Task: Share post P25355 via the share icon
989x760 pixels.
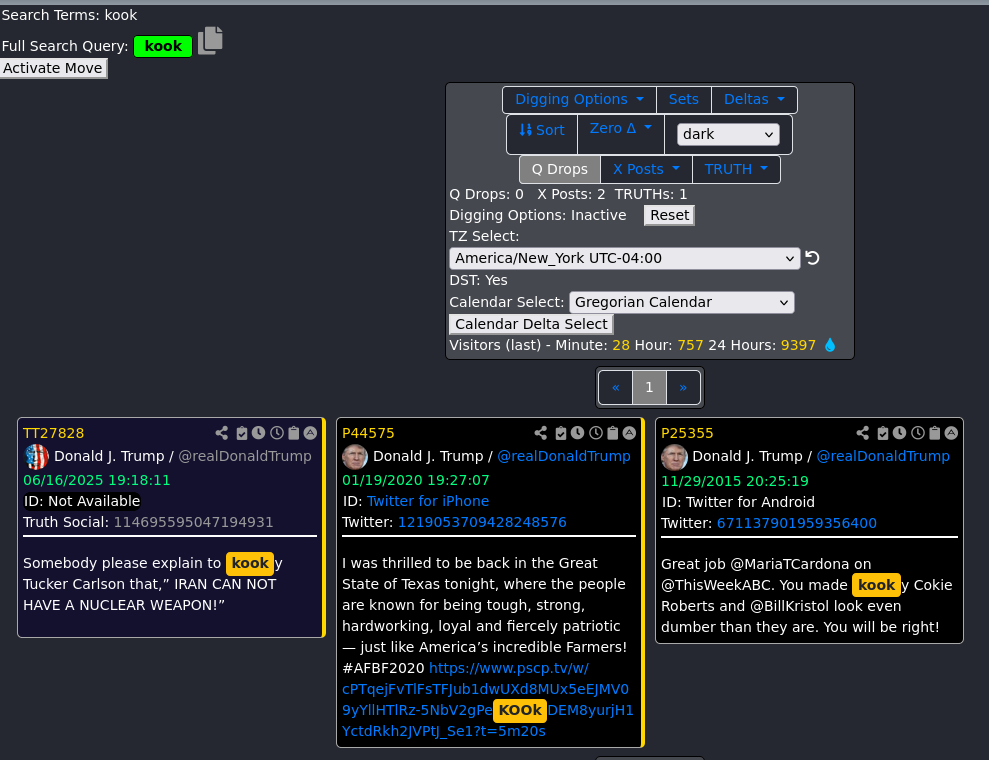Action: click(863, 433)
